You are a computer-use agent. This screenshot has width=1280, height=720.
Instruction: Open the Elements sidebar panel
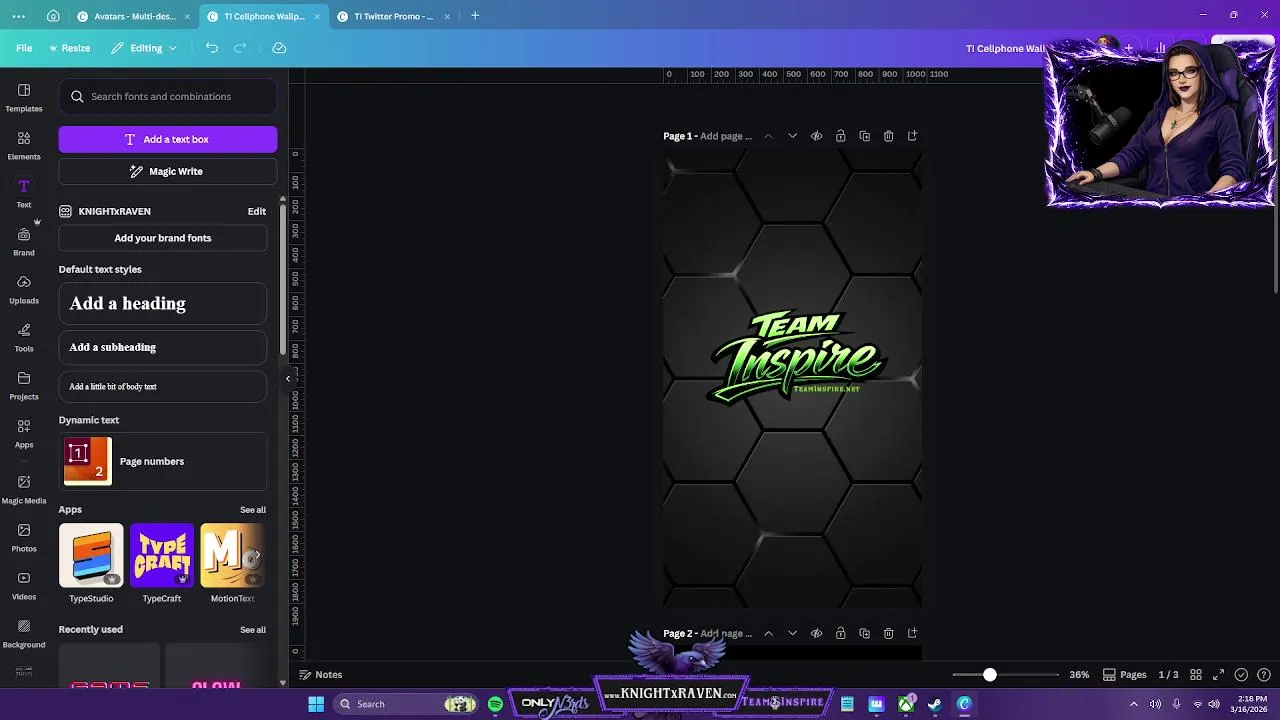[24, 145]
